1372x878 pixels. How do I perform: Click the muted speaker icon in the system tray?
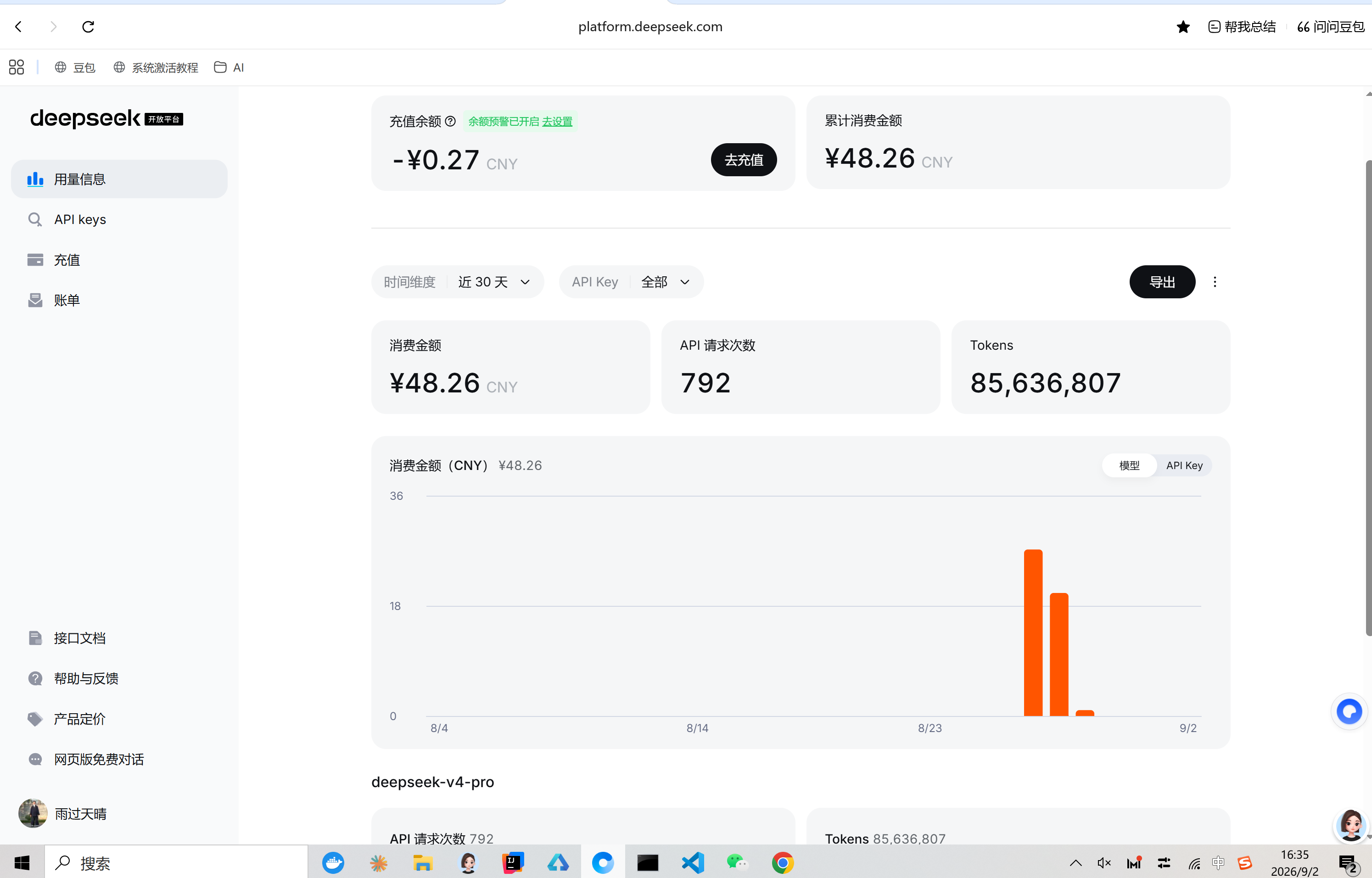pyautogui.click(x=1104, y=863)
